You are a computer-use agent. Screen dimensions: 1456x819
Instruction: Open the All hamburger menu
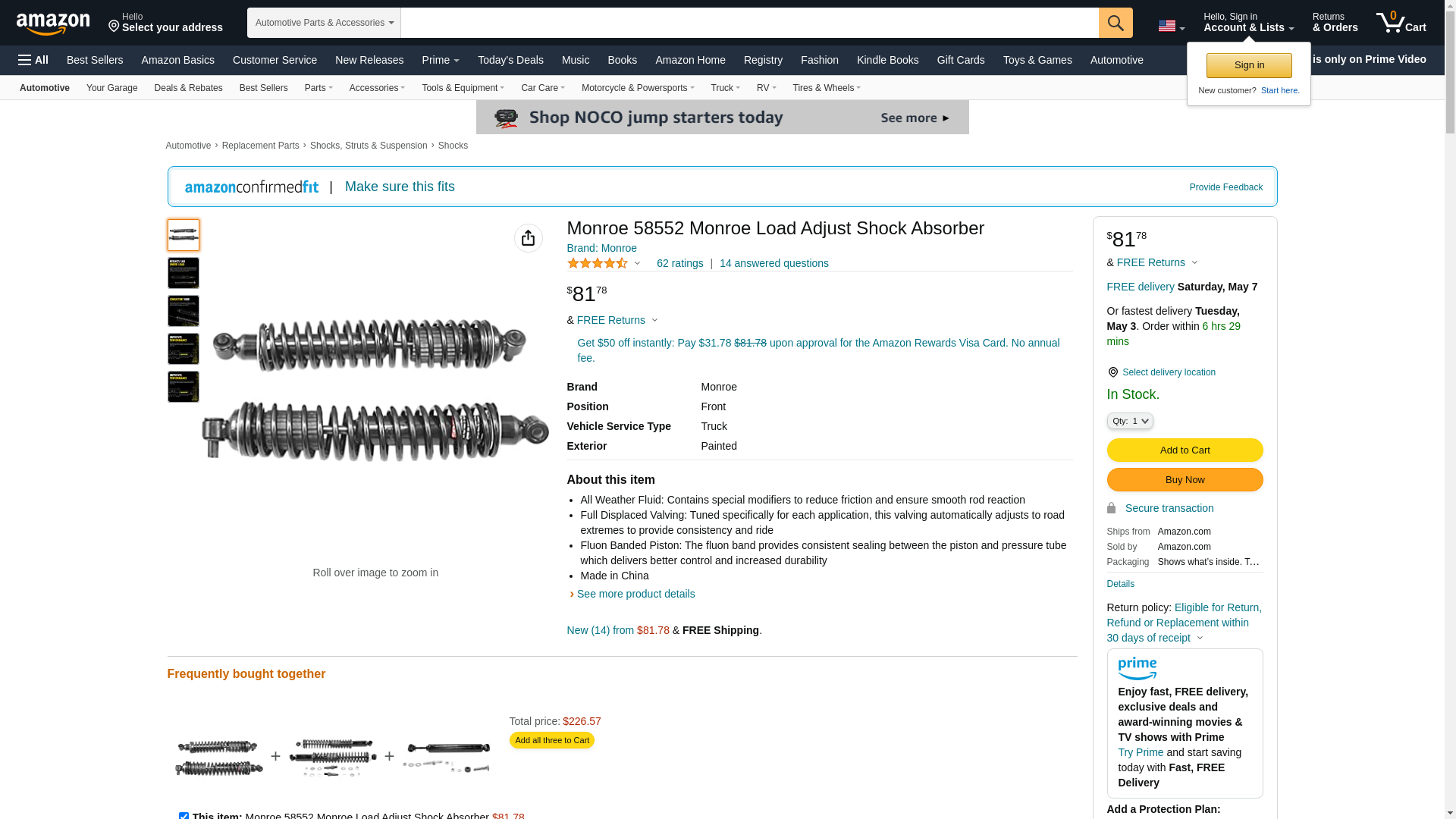[x=33, y=60]
